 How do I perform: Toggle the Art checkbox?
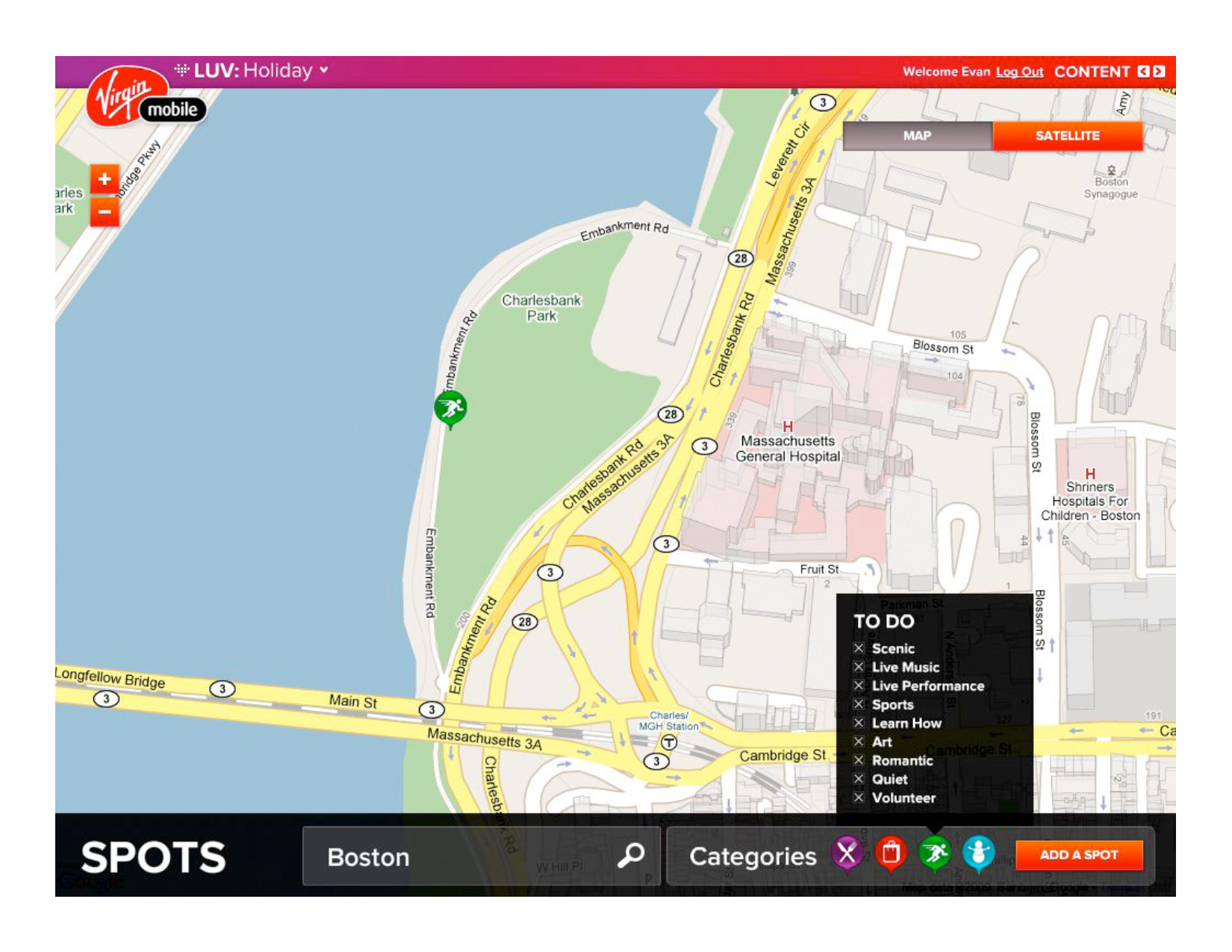pos(859,741)
